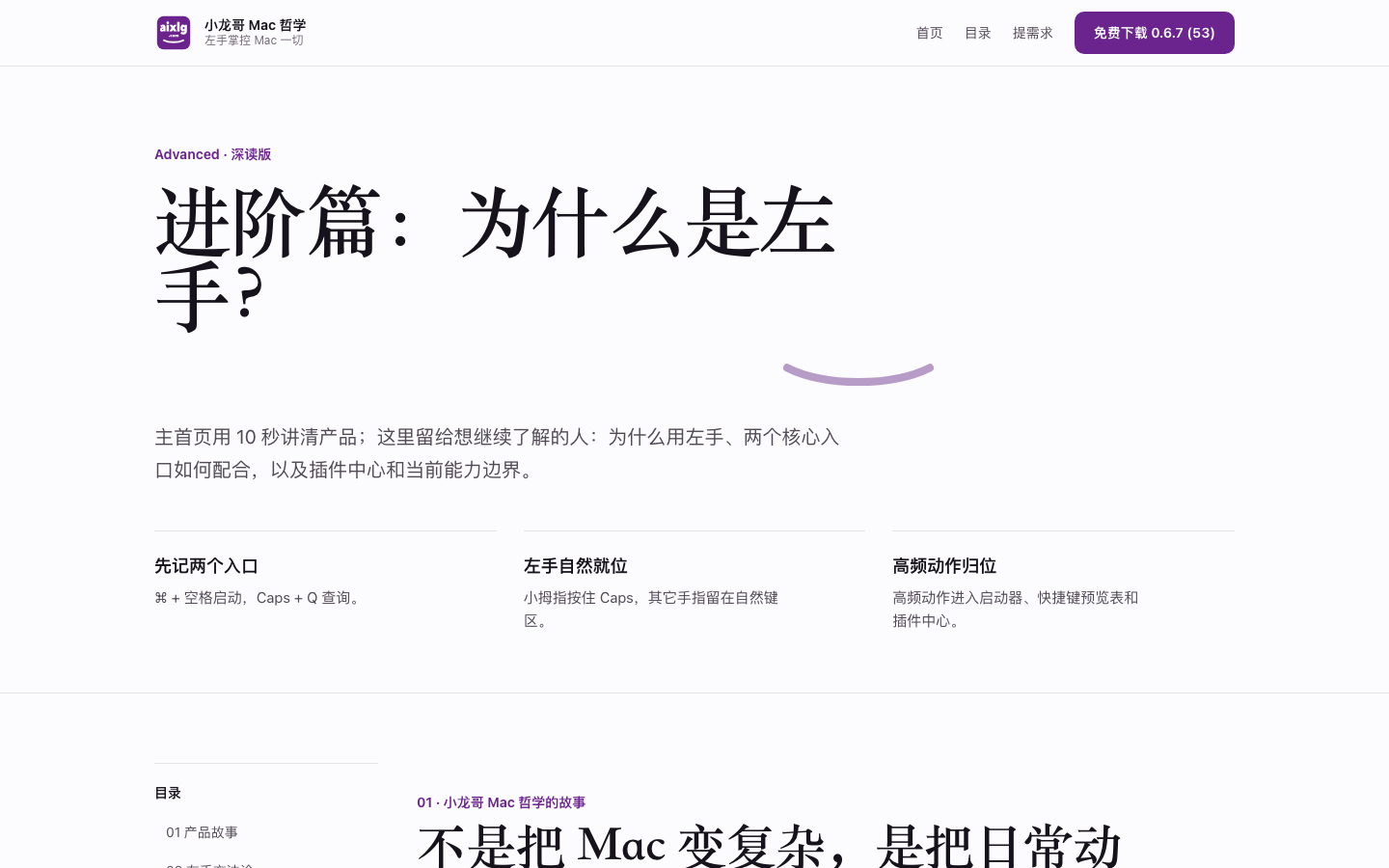Screen dimensions: 1389x868
Task: Click the sidebar 目录 heading
Action: coord(168,793)
